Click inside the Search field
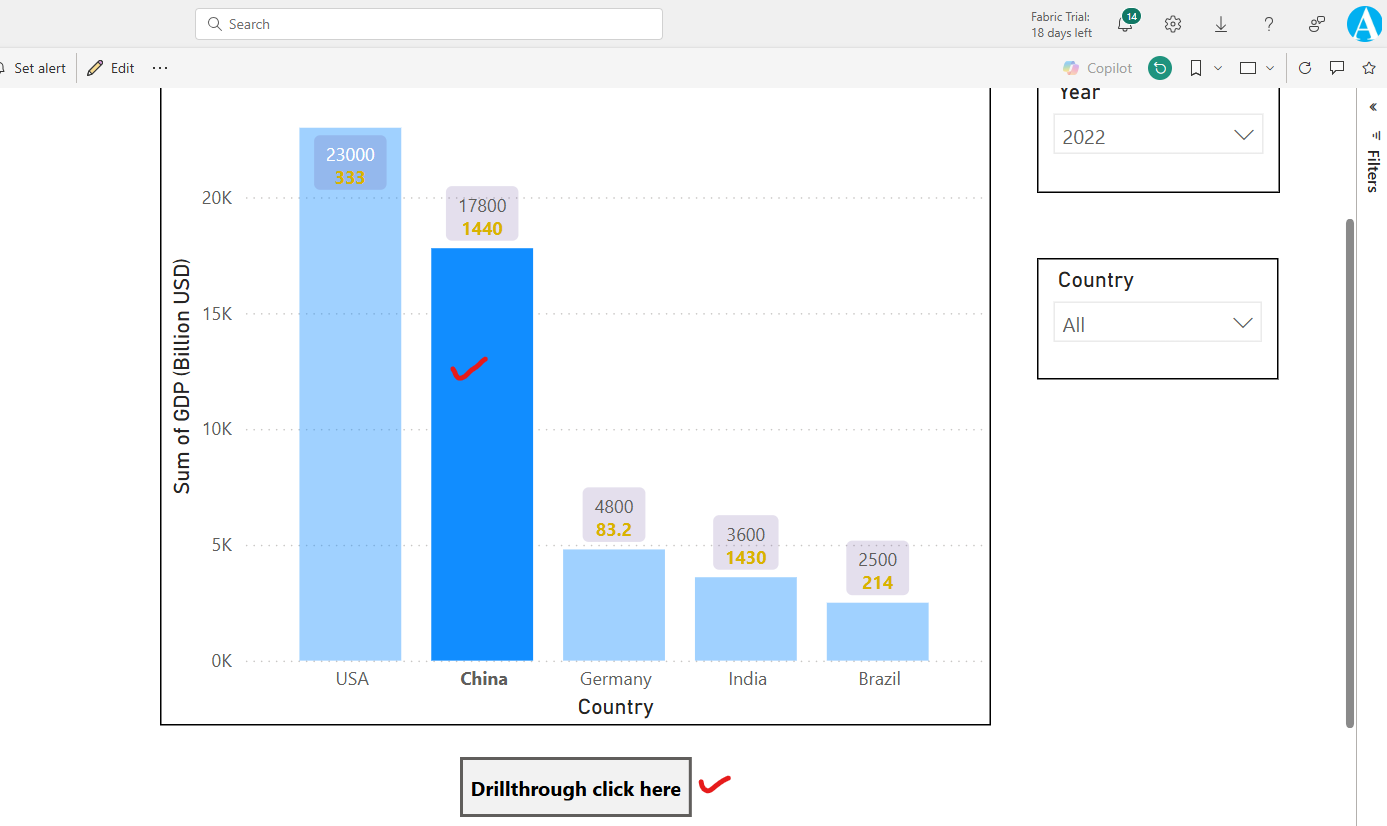 428,23
